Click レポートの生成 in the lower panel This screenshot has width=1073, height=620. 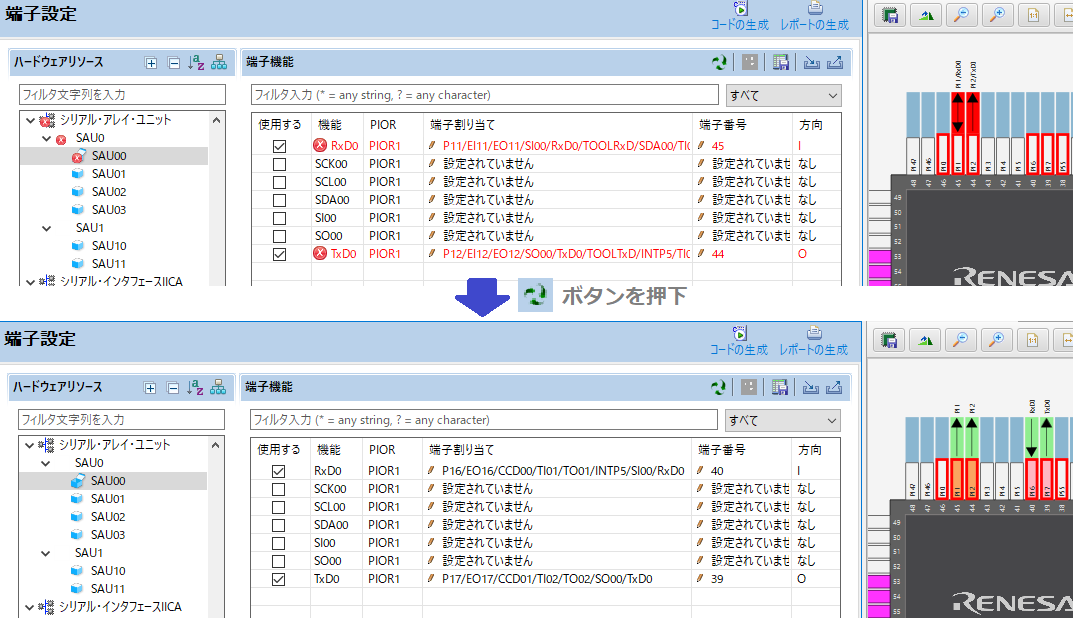coord(813,341)
